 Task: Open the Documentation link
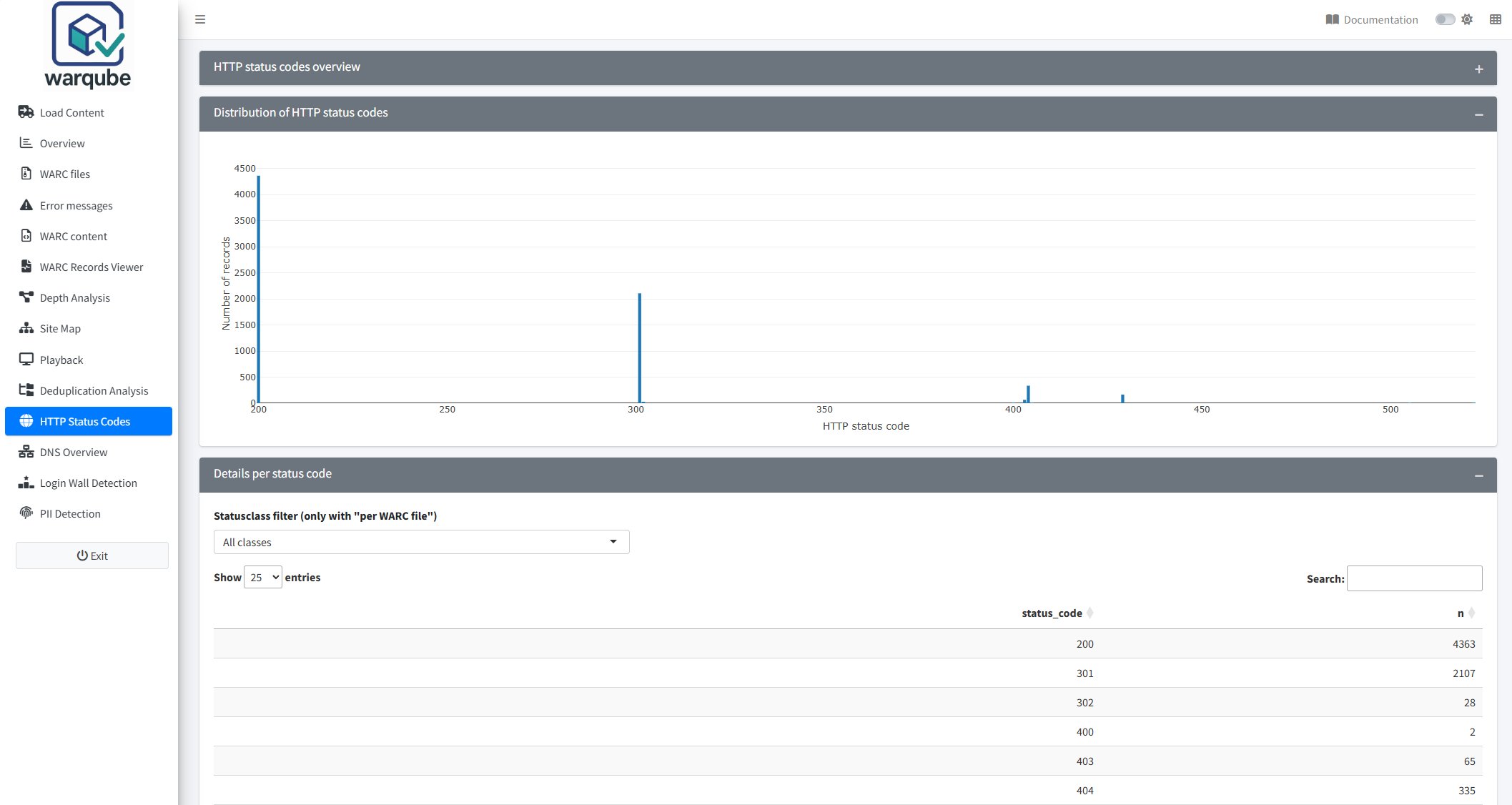pos(1372,19)
